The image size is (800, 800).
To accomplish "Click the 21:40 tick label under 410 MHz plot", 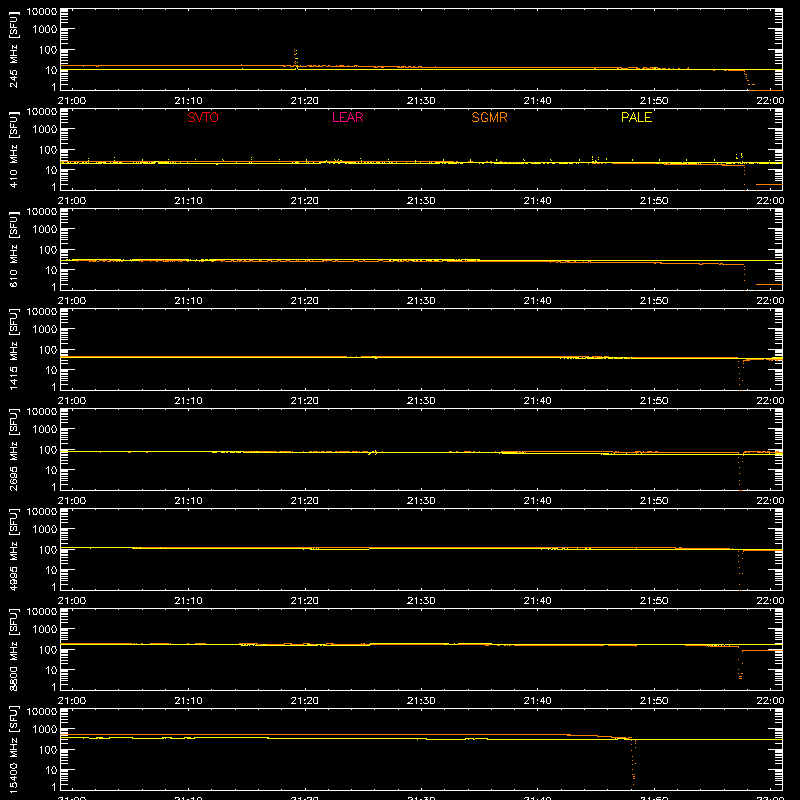I will [x=537, y=201].
